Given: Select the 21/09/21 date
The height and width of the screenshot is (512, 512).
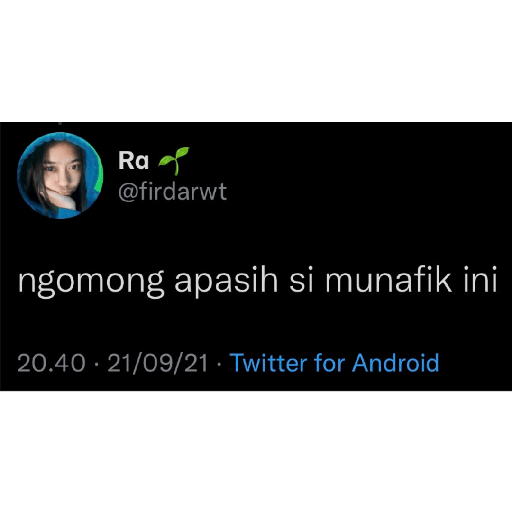Looking at the screenshot, I should tap(158, 363).
